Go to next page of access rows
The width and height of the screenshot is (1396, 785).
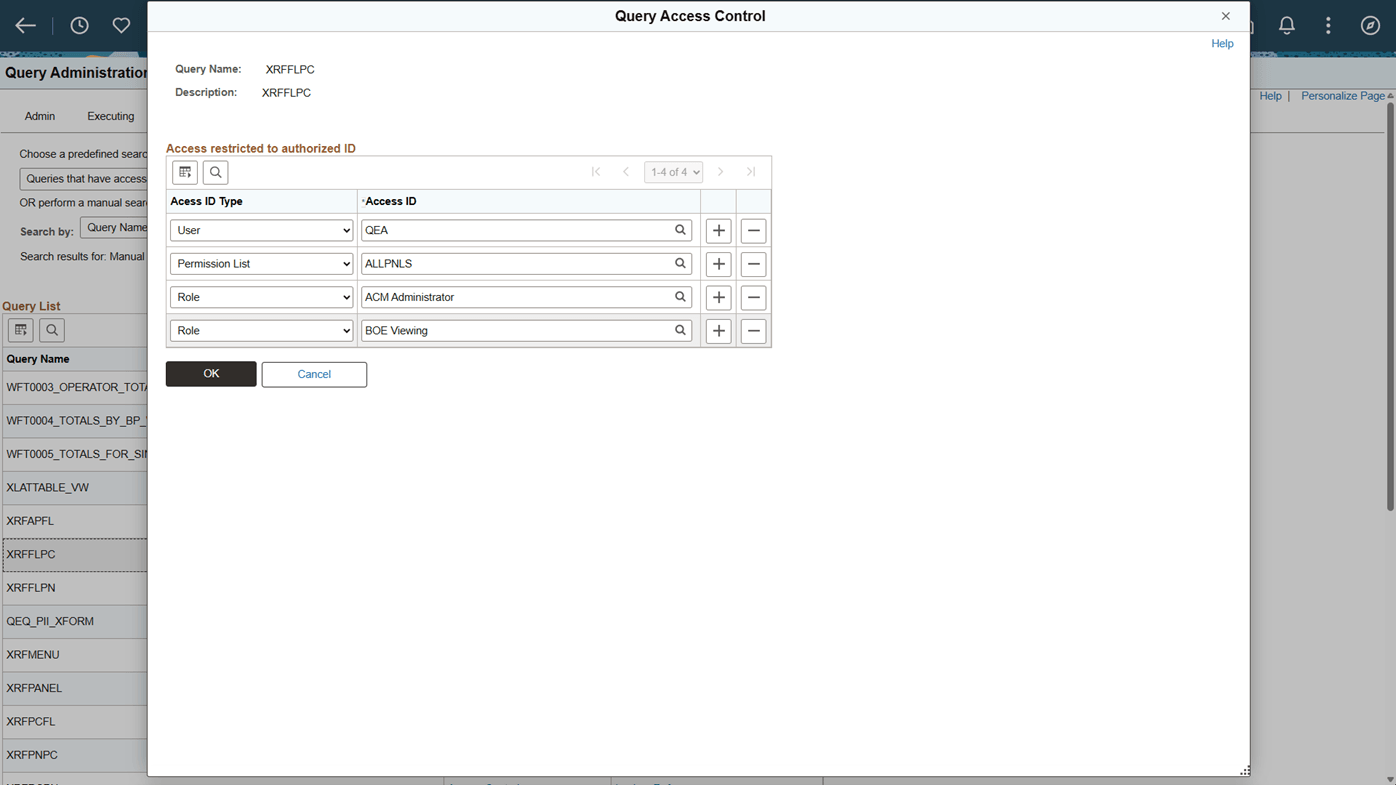point(720,172)
